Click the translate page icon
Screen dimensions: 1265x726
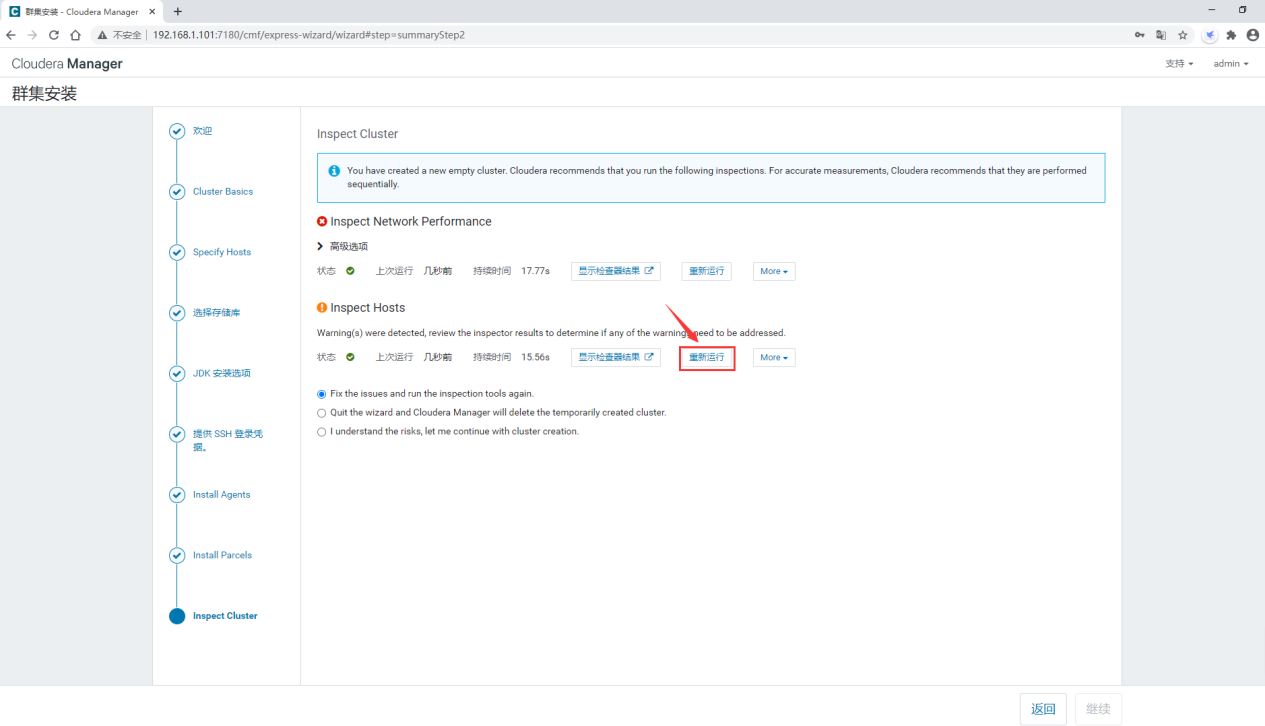[x=1161, y=35]
